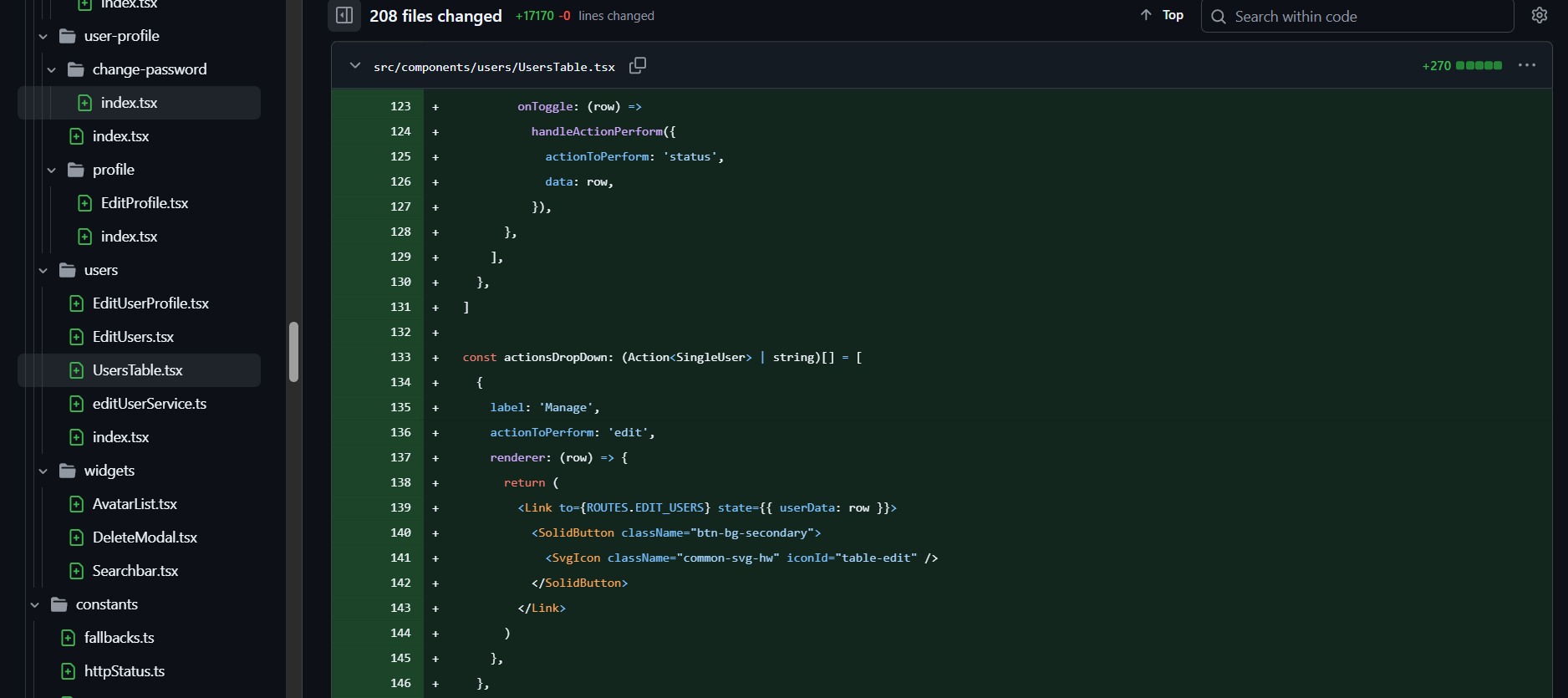Collapse the UsersTable.tsx diff chevron

pos(355,65)
